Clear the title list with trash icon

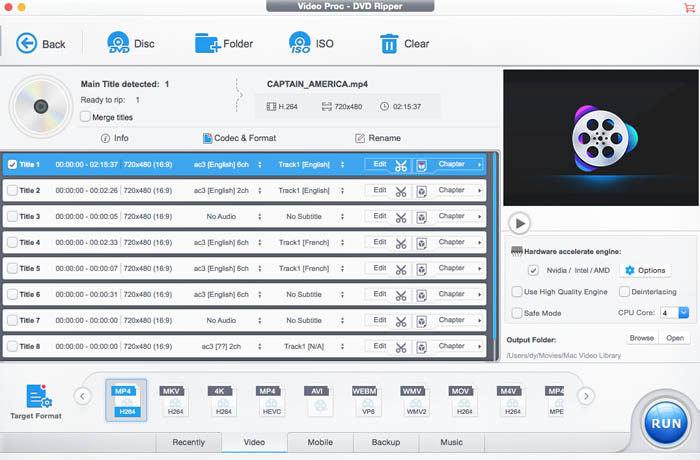coord(389,43)
